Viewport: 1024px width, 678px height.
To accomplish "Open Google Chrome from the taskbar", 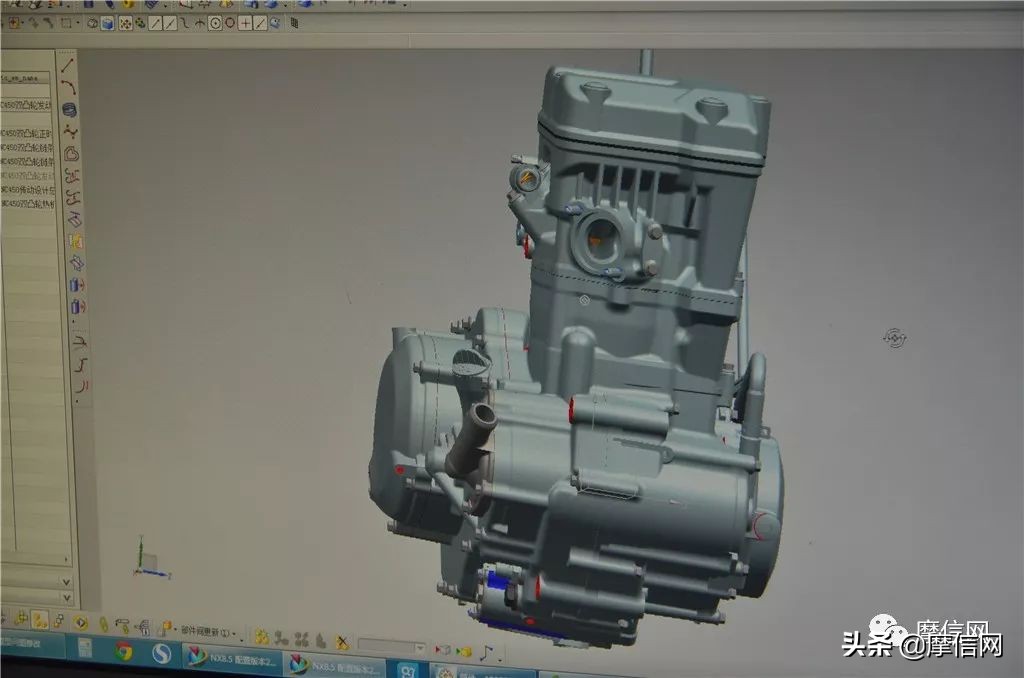I will pyautogui.click(x=124, y=652).
